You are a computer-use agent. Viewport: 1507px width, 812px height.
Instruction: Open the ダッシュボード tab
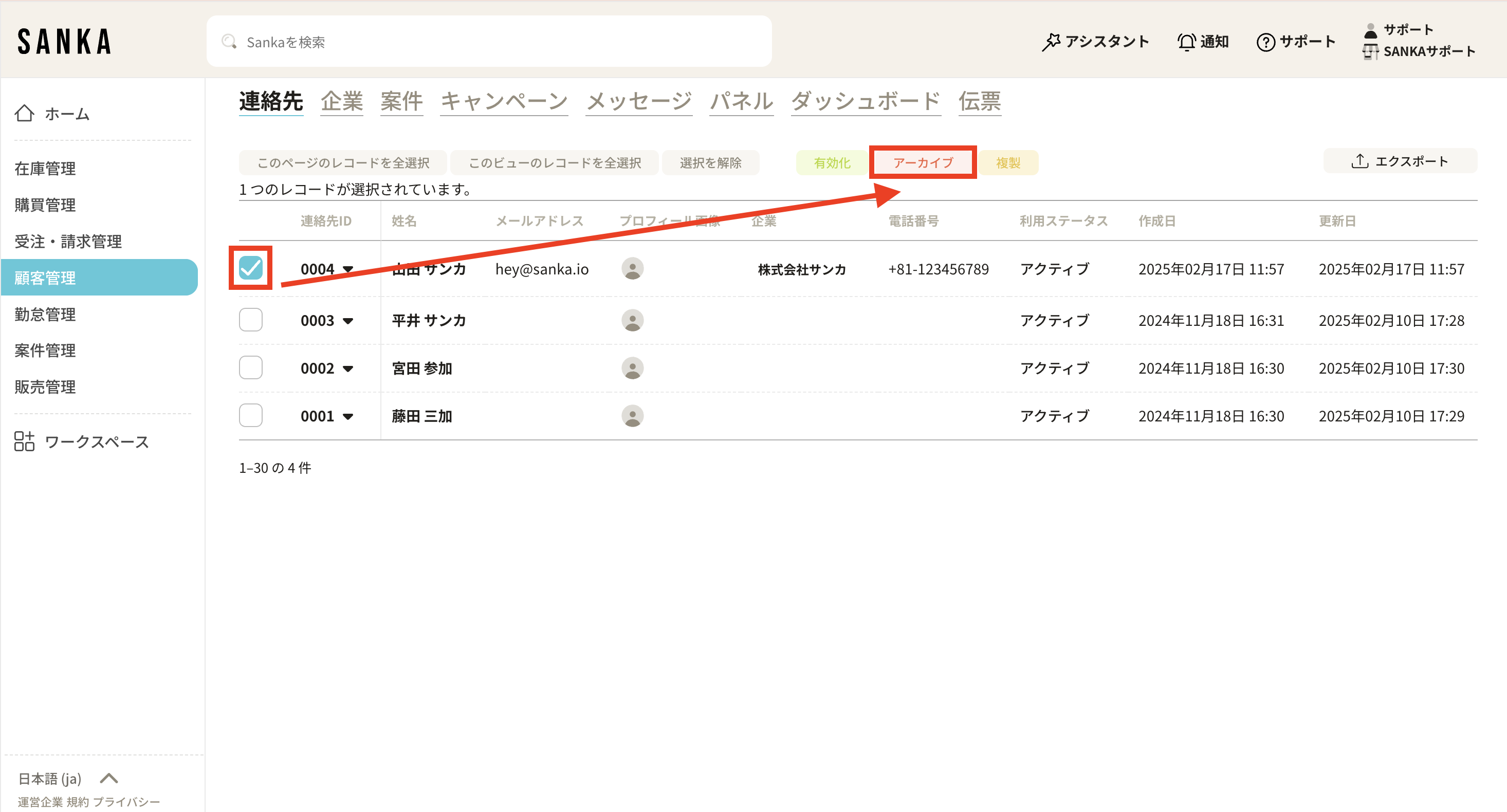[x=865, y=102]
